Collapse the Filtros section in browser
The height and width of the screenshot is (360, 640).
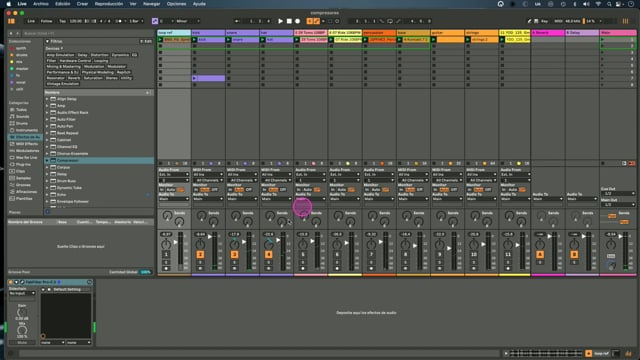pyautogui.click(x=47, y=41)
